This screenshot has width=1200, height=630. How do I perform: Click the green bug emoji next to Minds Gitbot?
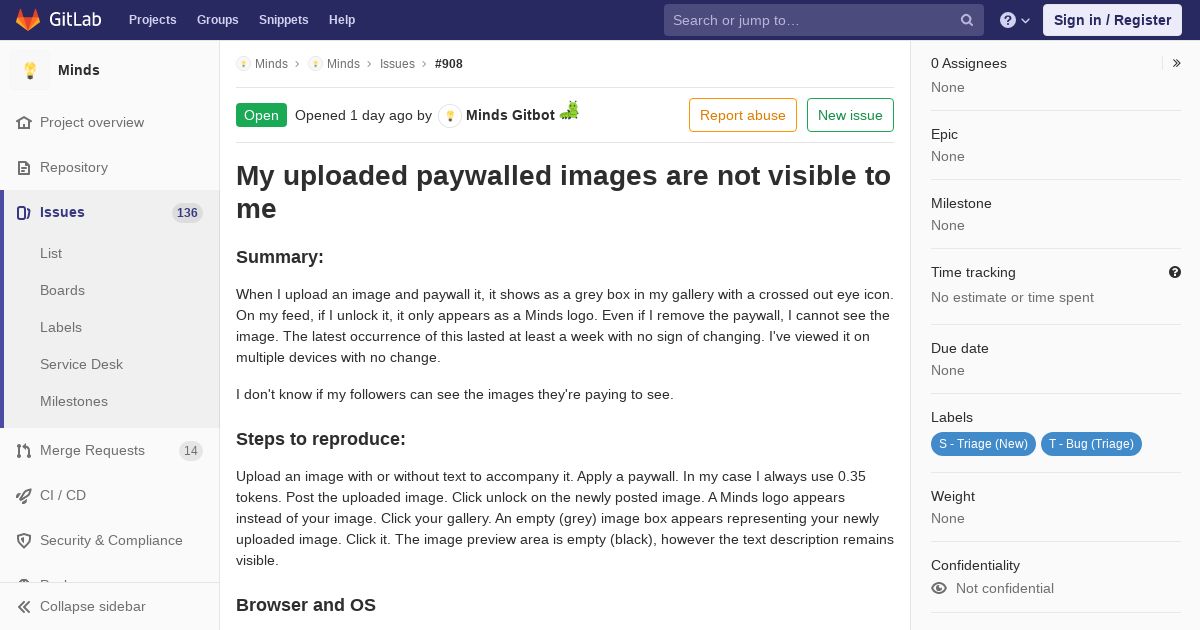pyautogui.click(x=569, y=110)
